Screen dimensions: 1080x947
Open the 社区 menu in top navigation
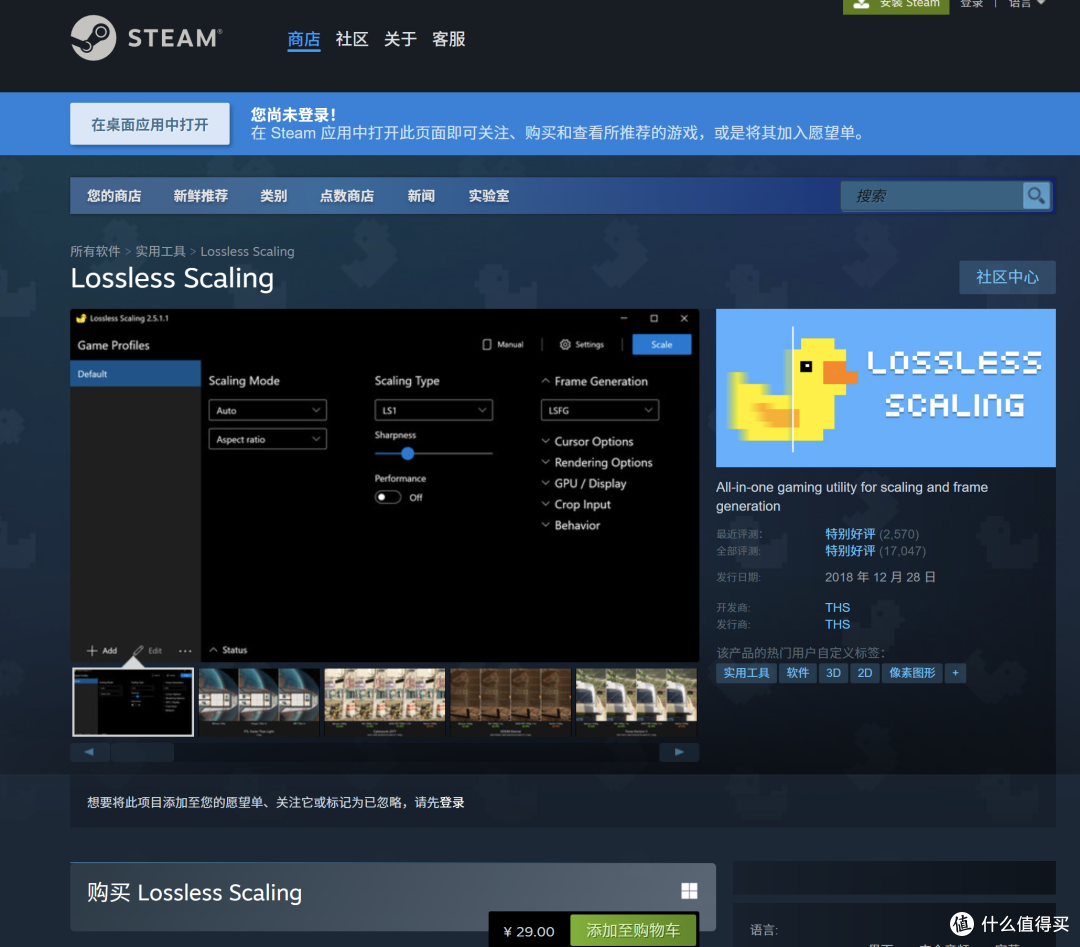click(x=352, y=39)
